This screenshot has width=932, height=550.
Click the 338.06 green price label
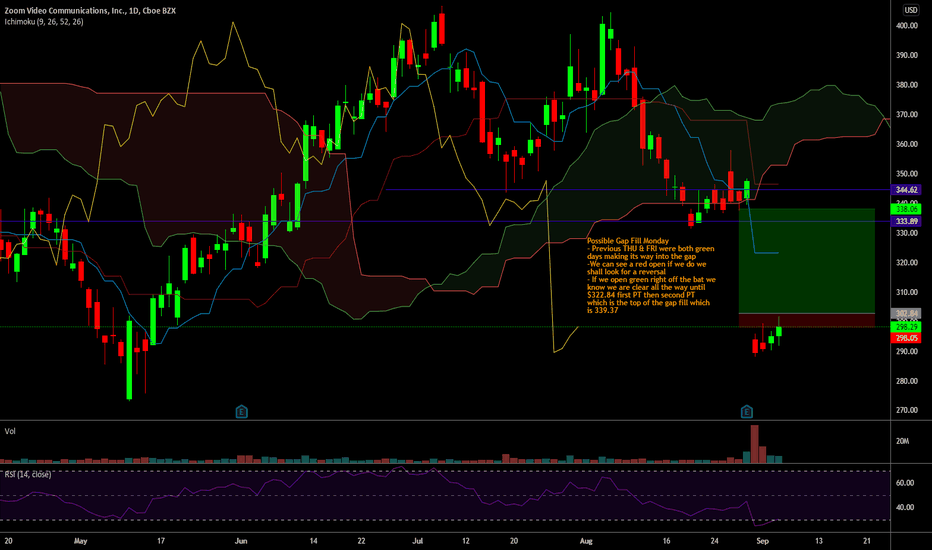click(907, 209)
